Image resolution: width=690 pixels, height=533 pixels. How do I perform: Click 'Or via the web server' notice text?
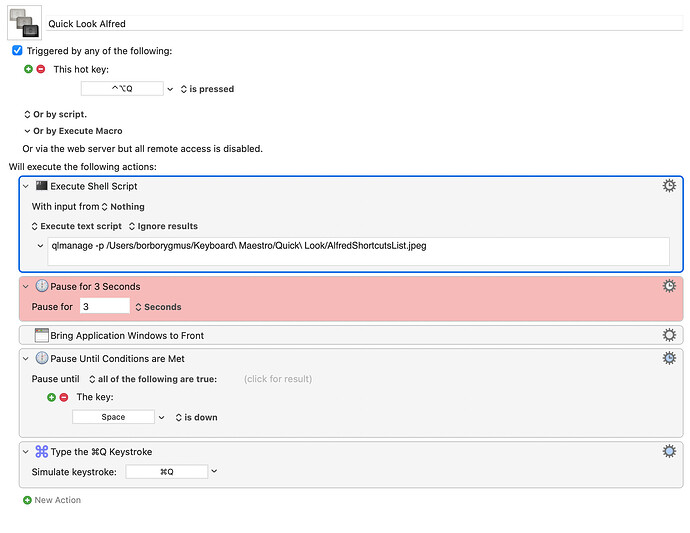tap(143, 149)
